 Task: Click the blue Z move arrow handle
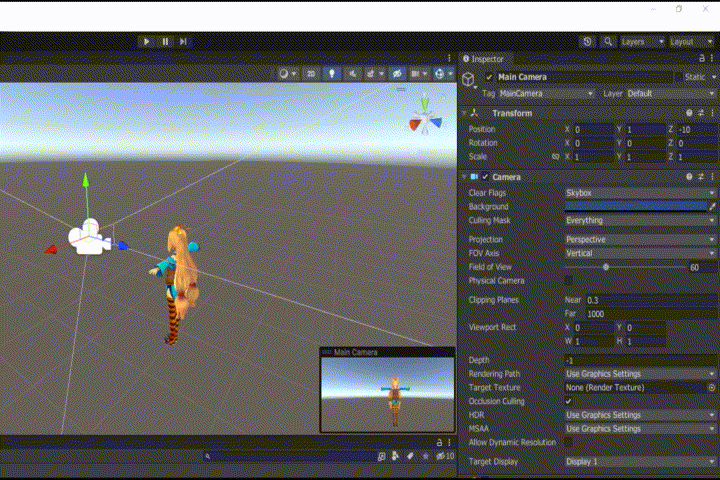point(123,246)
